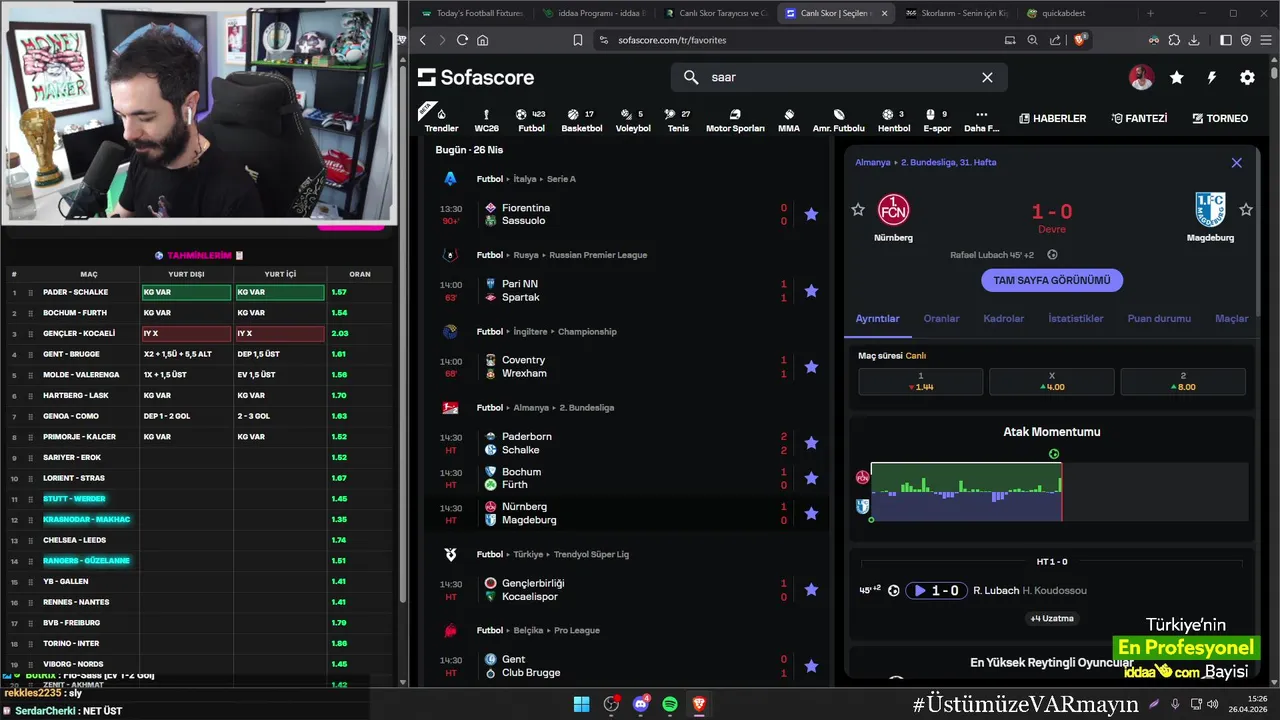The height and width of the screenshot is (720, 1280).
Task: Click the TAM SAYFA GÖRÜNÜMÜ button
Action: pos(1052,281)
